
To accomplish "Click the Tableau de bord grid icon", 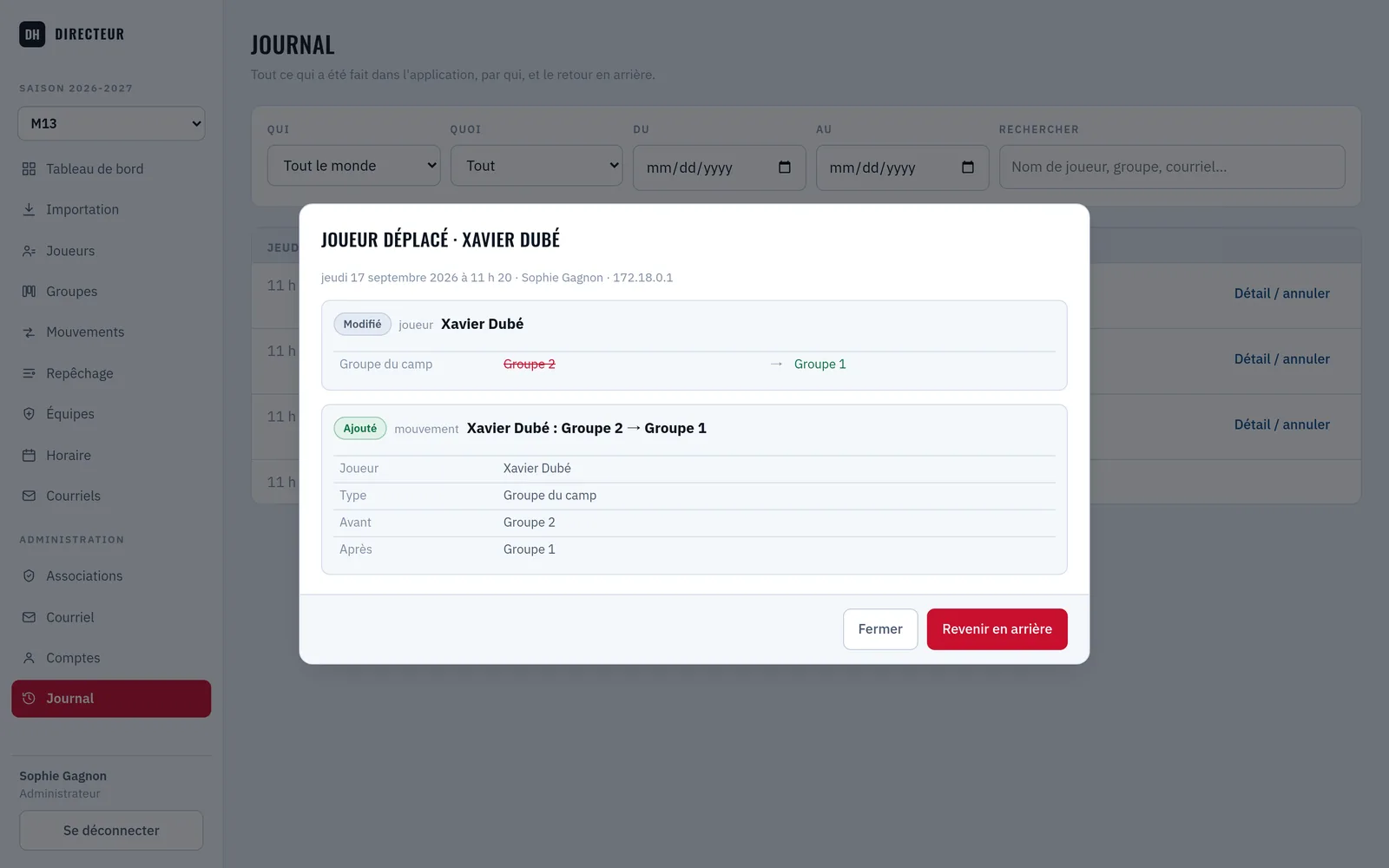I will click(29, 168).
